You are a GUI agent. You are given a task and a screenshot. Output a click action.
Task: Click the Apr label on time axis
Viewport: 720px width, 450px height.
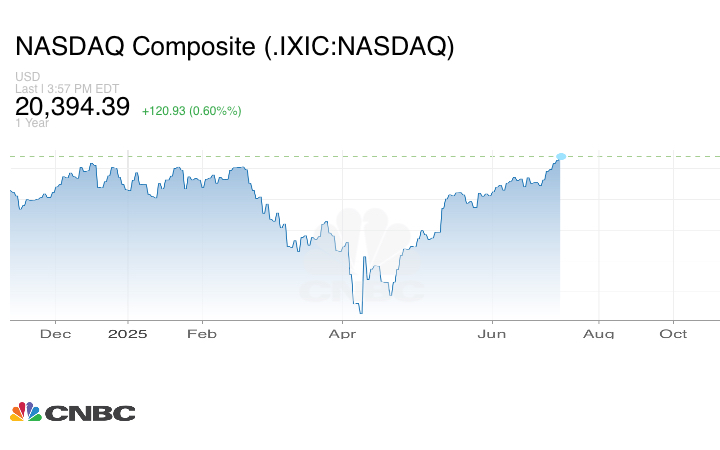343,334
